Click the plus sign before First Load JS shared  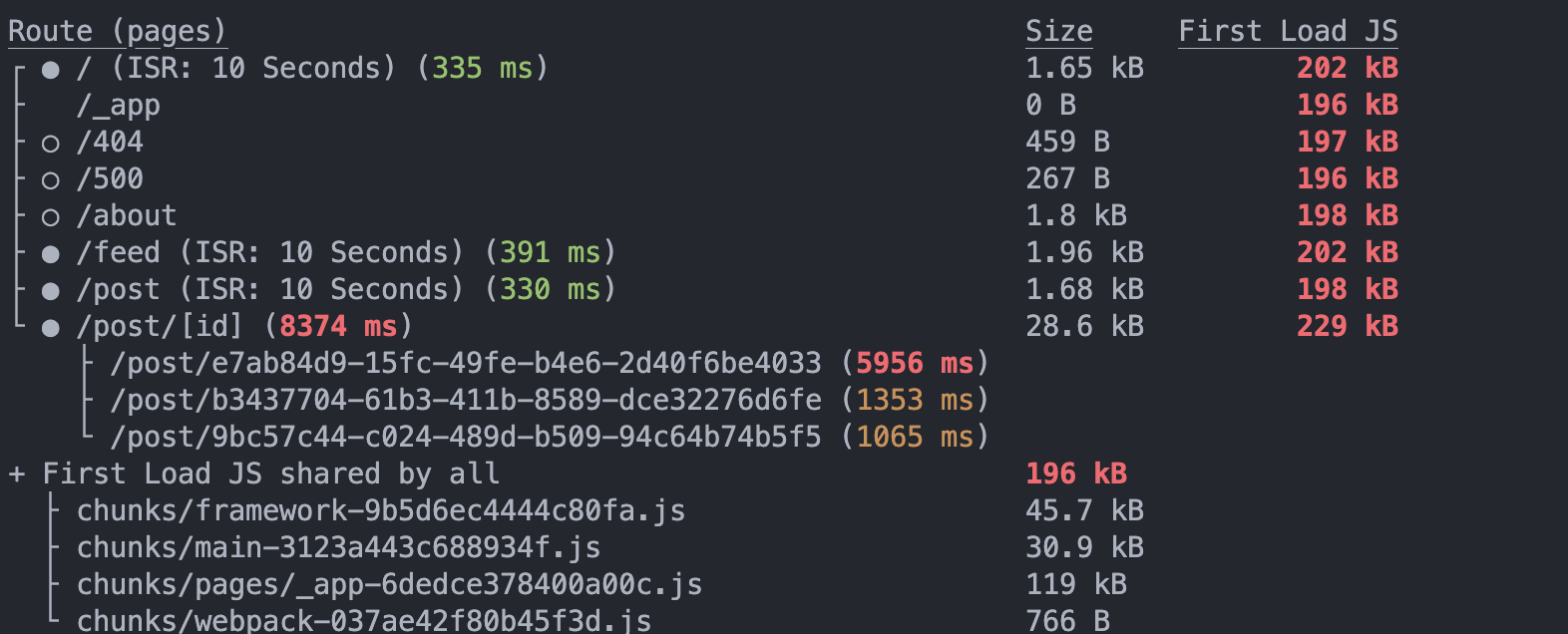coord(17,475)
